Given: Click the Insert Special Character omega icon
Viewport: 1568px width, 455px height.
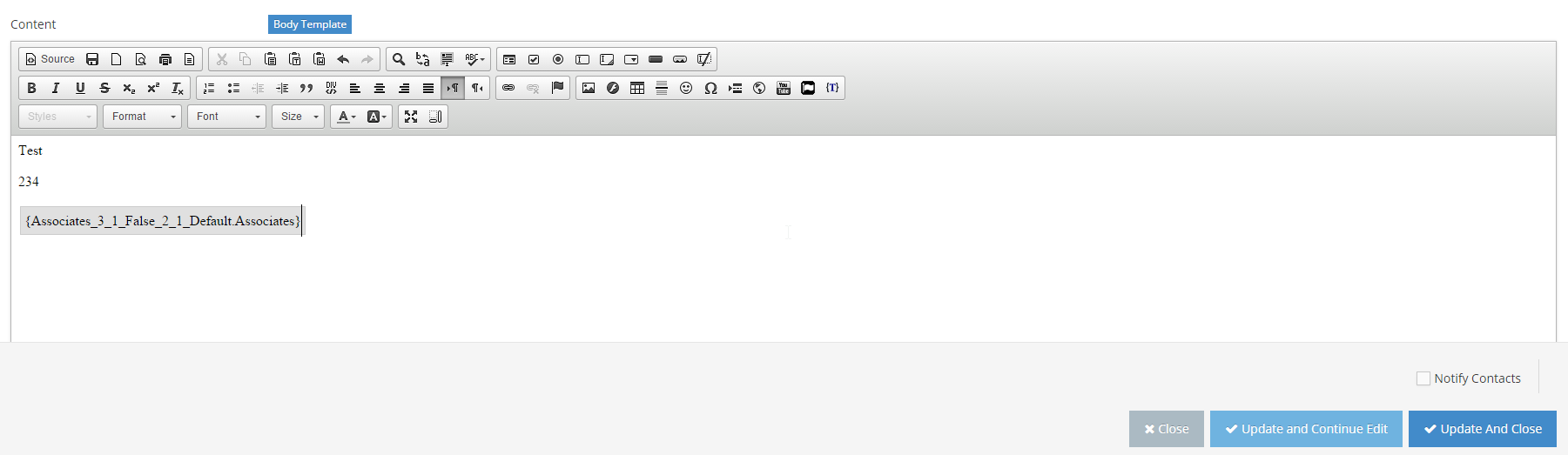Looking at the screenshot, I should pos(710,88).
